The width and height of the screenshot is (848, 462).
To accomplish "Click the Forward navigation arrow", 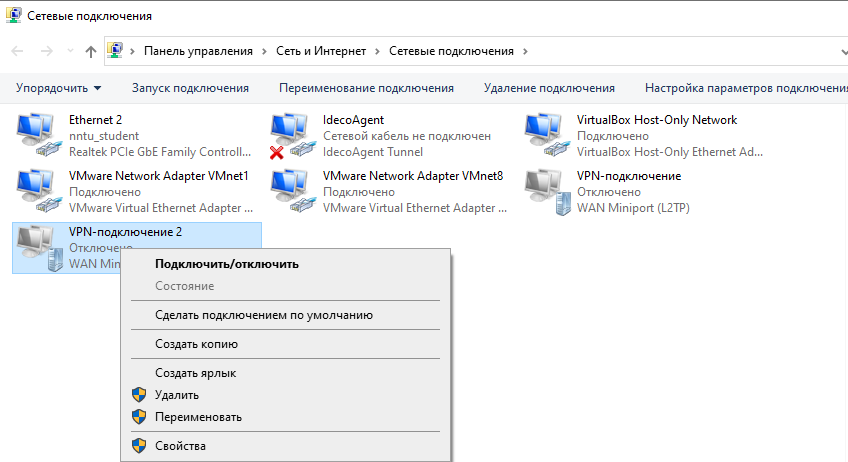I will click(x=47, y=51).
